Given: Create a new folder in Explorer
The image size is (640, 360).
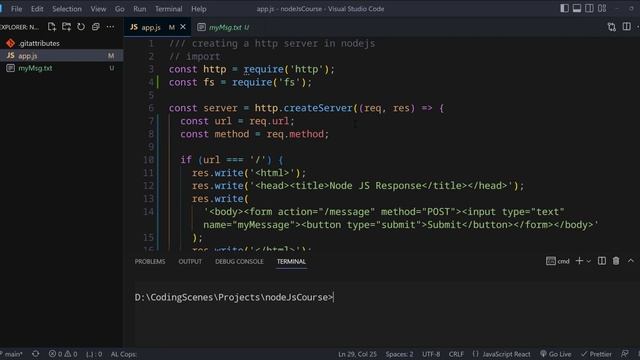Looking at the screenshot, I should [66, 27].
